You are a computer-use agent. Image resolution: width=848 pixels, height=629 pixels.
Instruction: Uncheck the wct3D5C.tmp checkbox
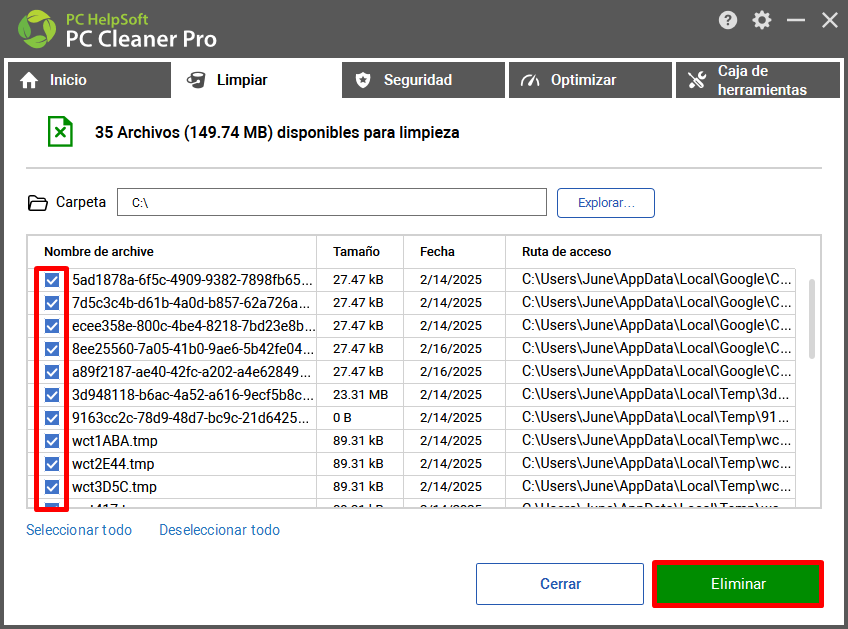click(52, 487)
